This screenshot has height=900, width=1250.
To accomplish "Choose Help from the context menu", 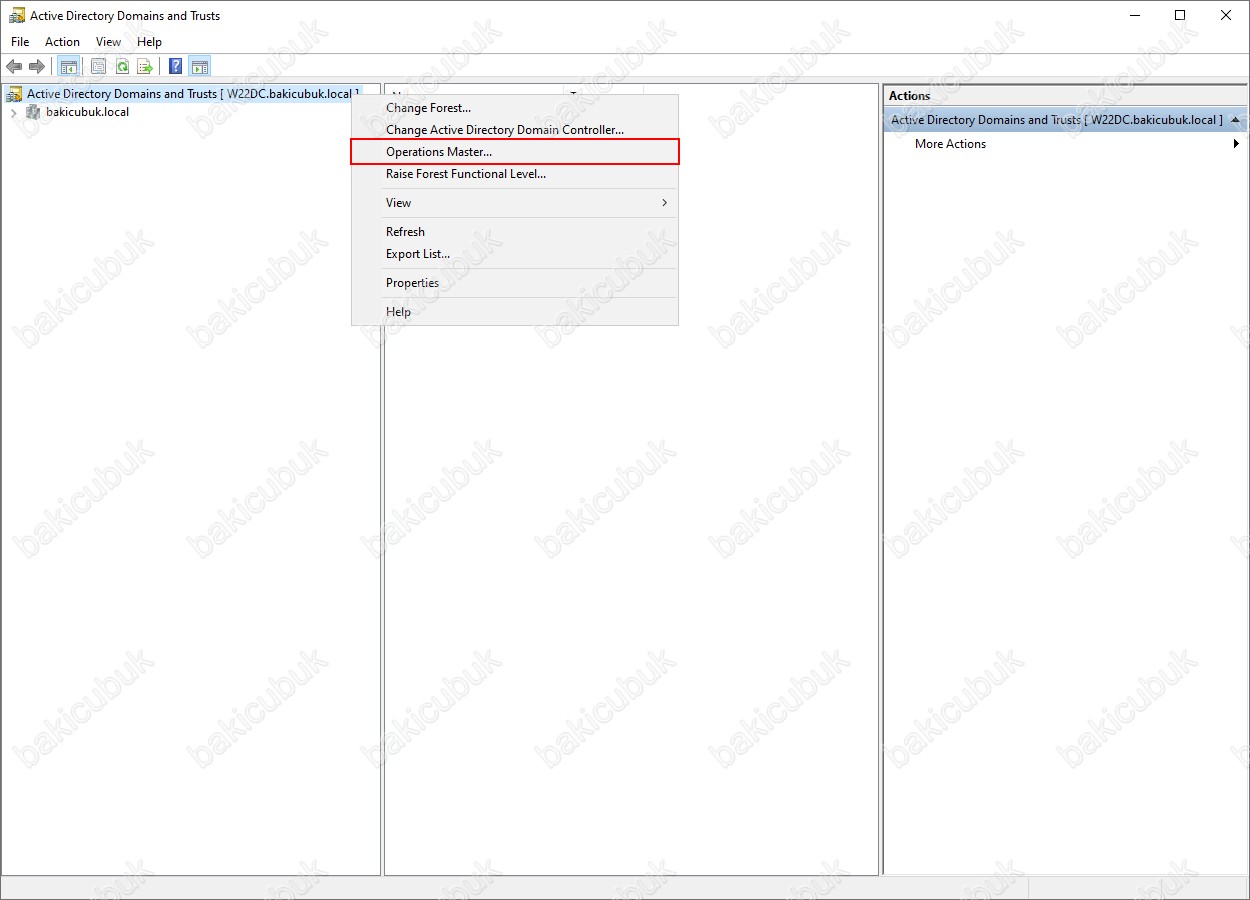I will 515,312.
